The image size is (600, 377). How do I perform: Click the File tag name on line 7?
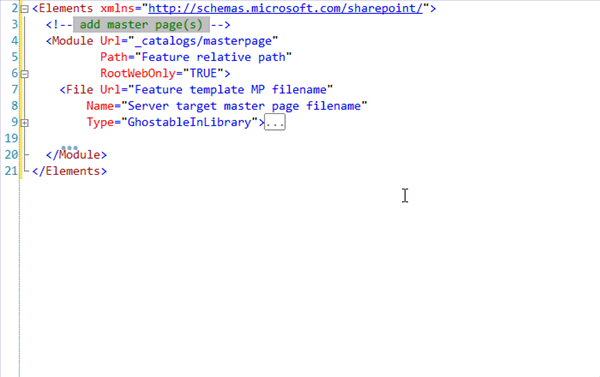click(x=79, y=90)
